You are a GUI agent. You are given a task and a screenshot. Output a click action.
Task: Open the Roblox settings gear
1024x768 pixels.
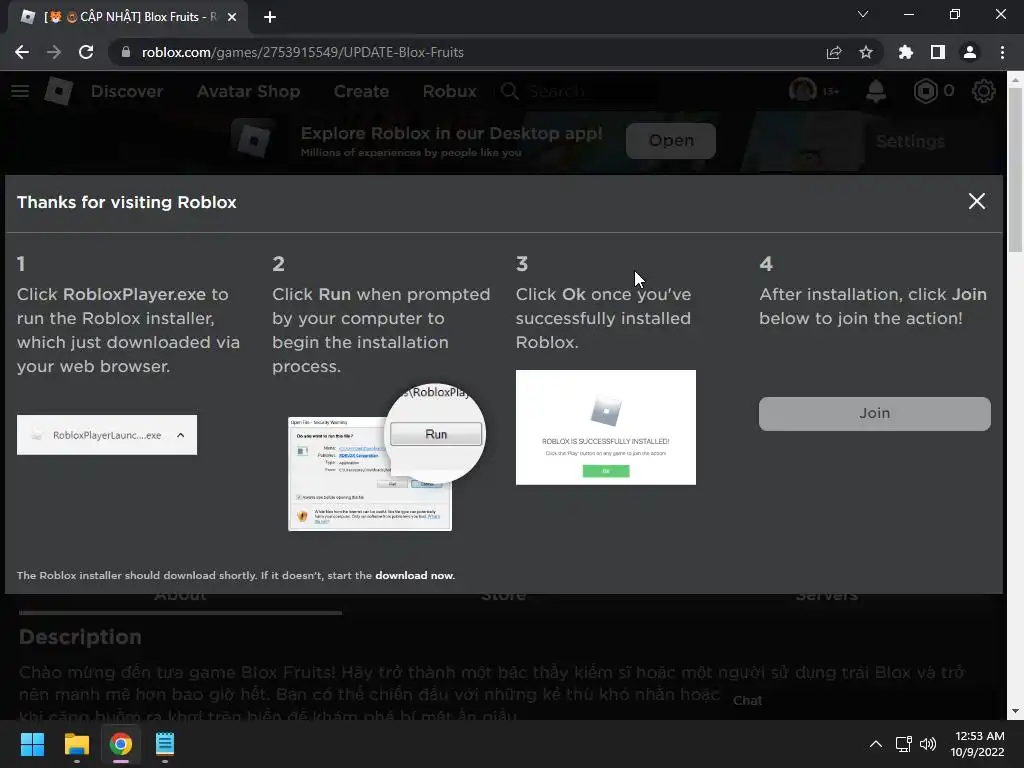[984, 91]
